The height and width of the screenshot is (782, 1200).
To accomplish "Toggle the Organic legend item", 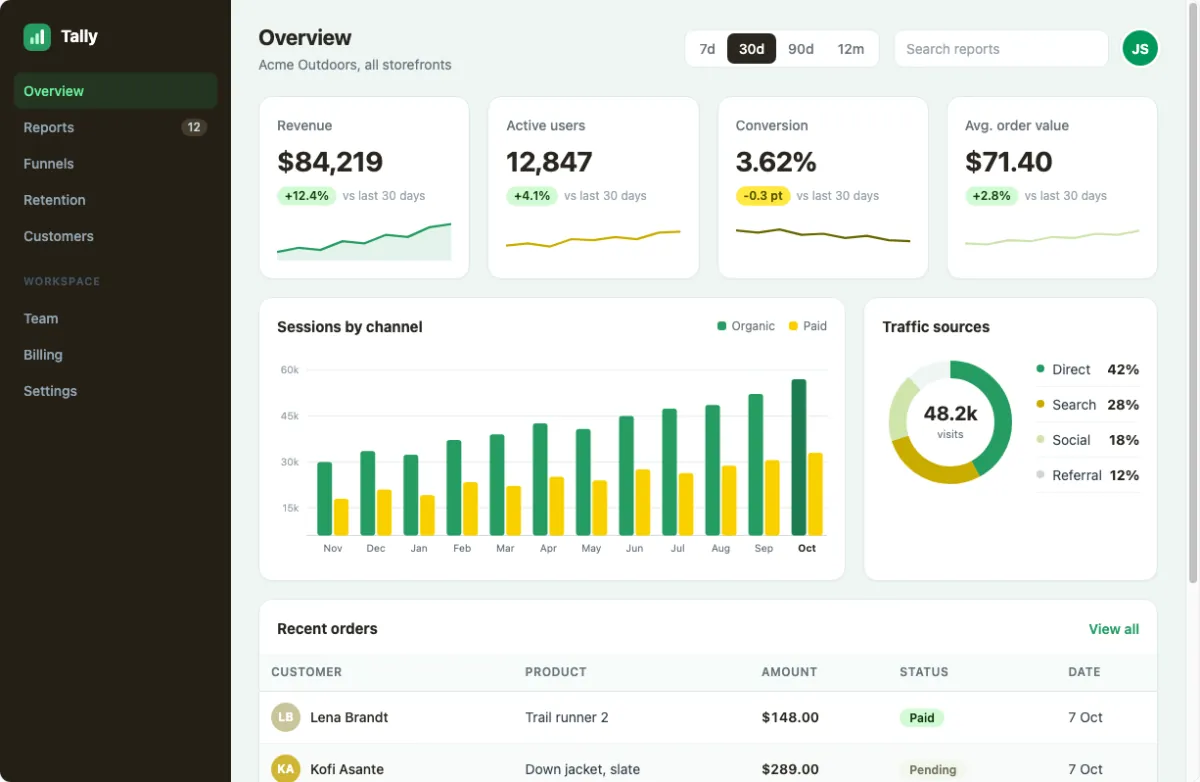I will [746, 326].
